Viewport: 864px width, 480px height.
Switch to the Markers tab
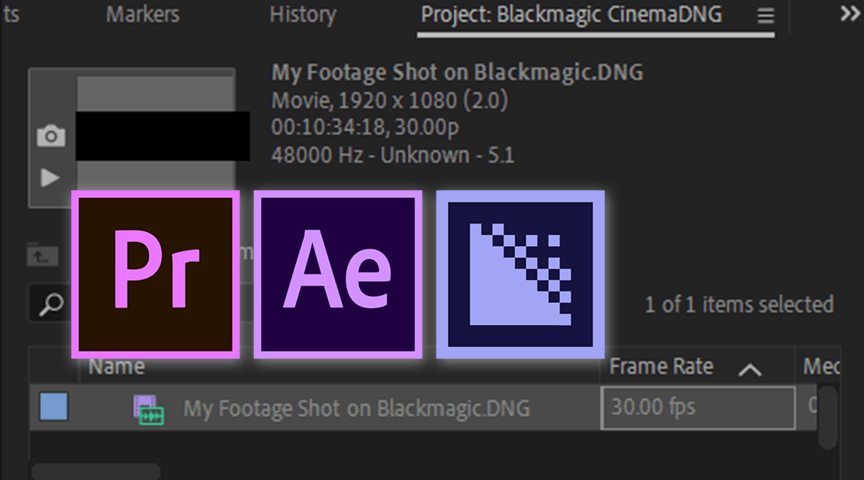pos(142,15)
